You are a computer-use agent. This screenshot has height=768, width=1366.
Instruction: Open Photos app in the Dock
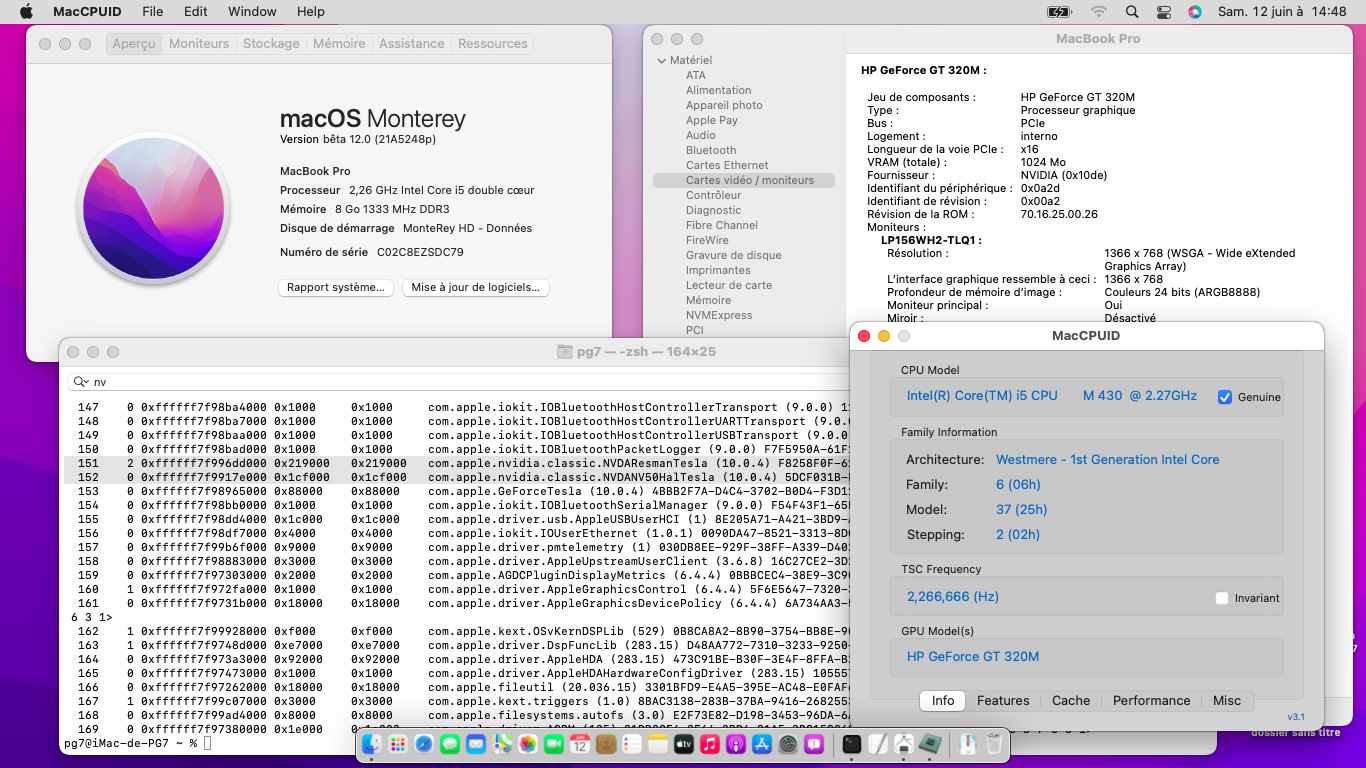[528, 744]
